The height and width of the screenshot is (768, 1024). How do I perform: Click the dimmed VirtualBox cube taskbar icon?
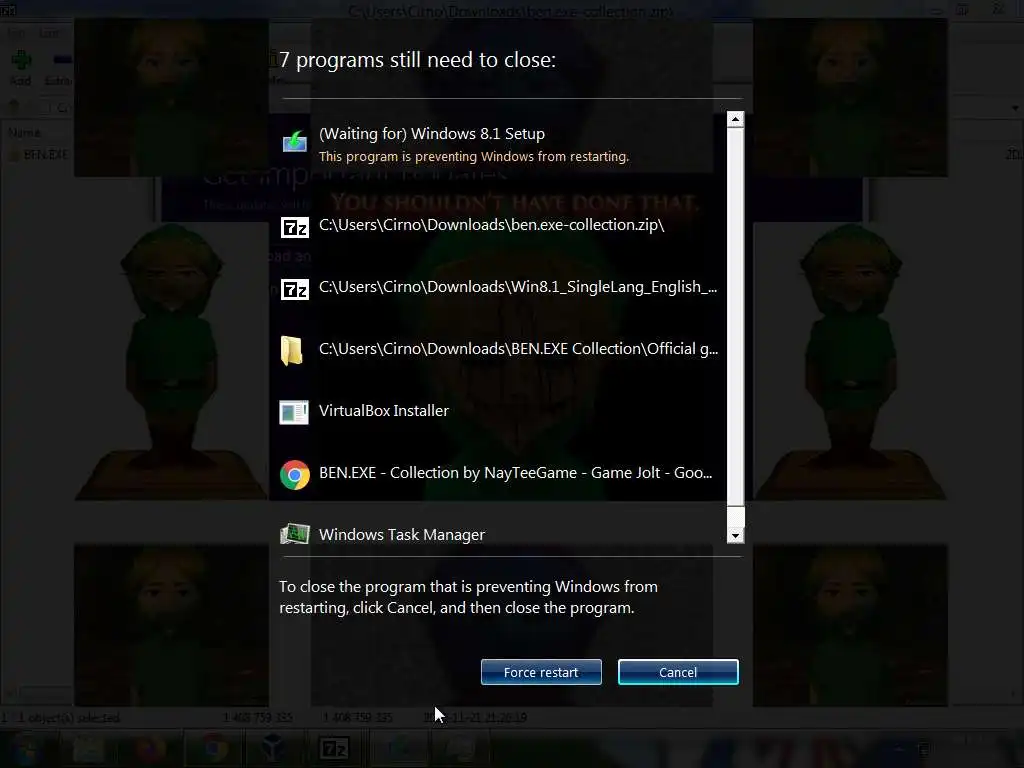tap(273, 748)
